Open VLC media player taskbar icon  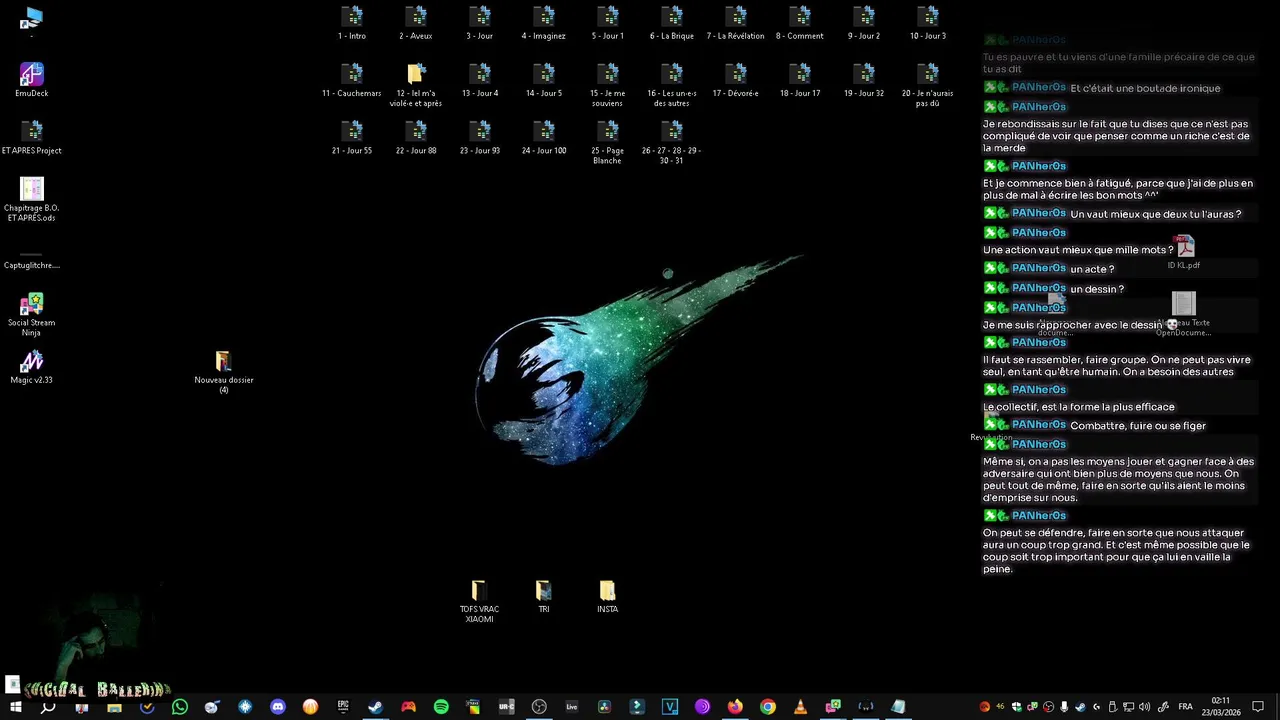(800, 707)
